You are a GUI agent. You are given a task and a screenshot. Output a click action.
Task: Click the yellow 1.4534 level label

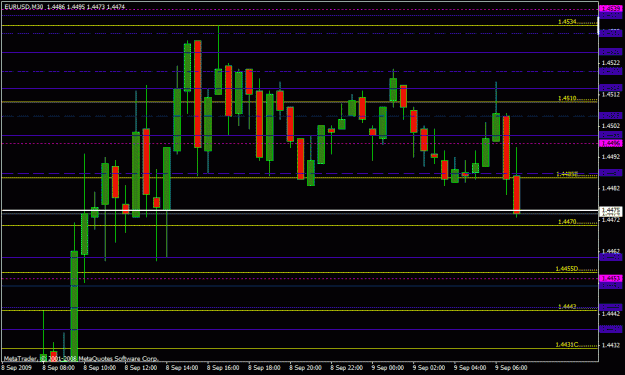567,22
